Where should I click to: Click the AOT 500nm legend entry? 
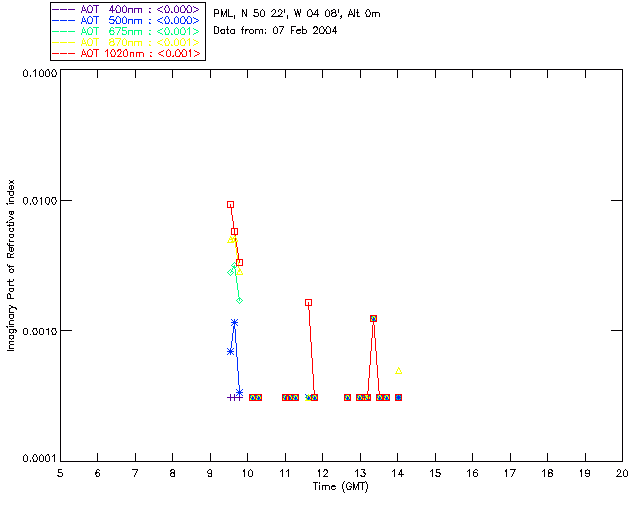(127, 20)
